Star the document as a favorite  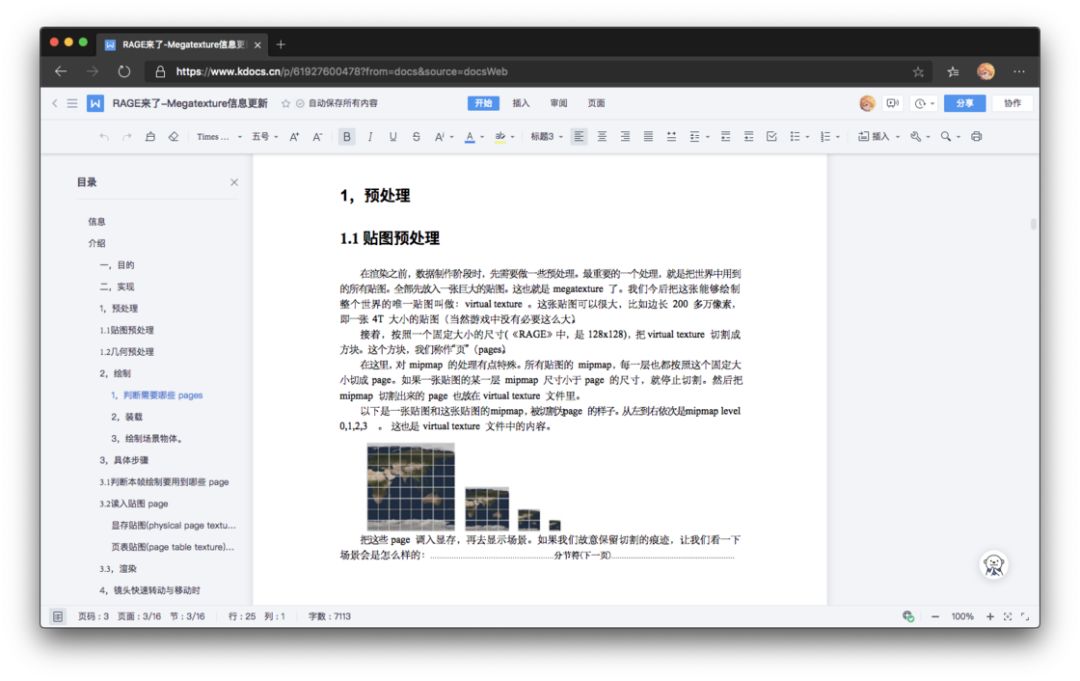point(285,103)
